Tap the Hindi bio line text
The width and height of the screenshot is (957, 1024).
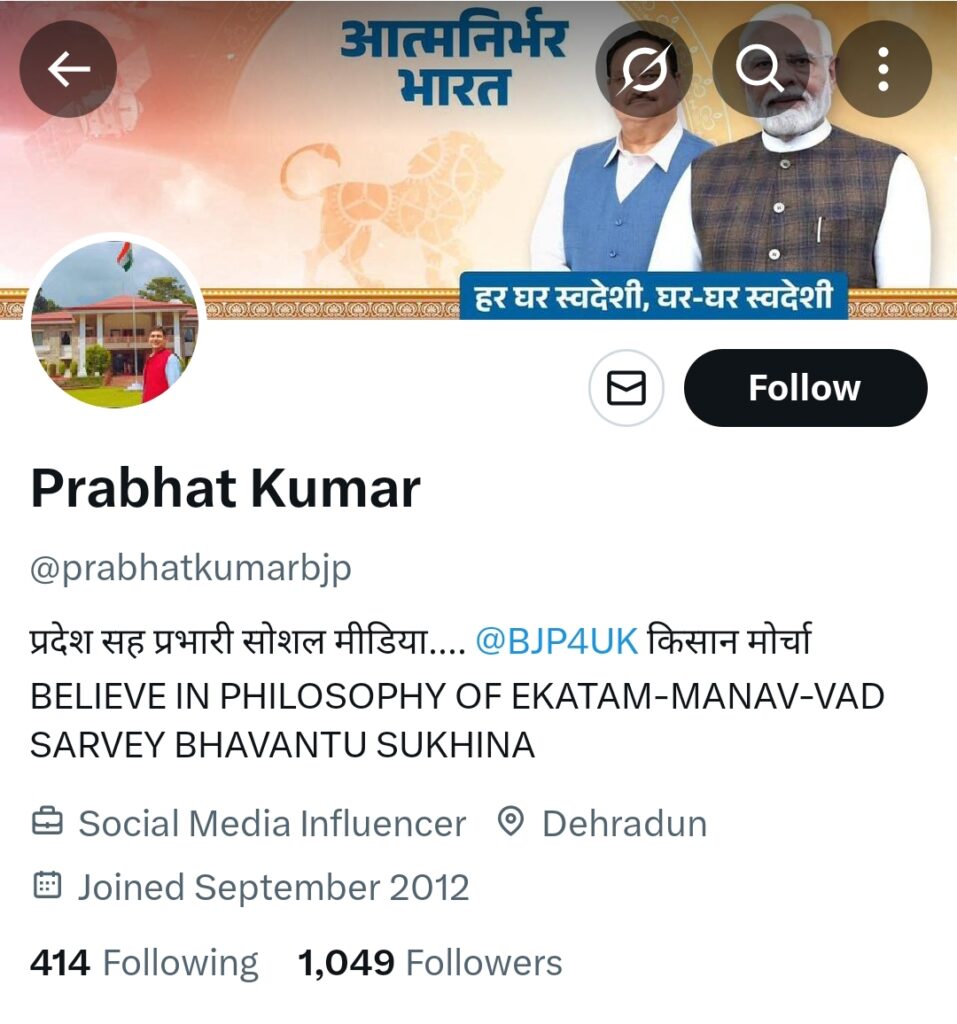click(x=421, y=641)
